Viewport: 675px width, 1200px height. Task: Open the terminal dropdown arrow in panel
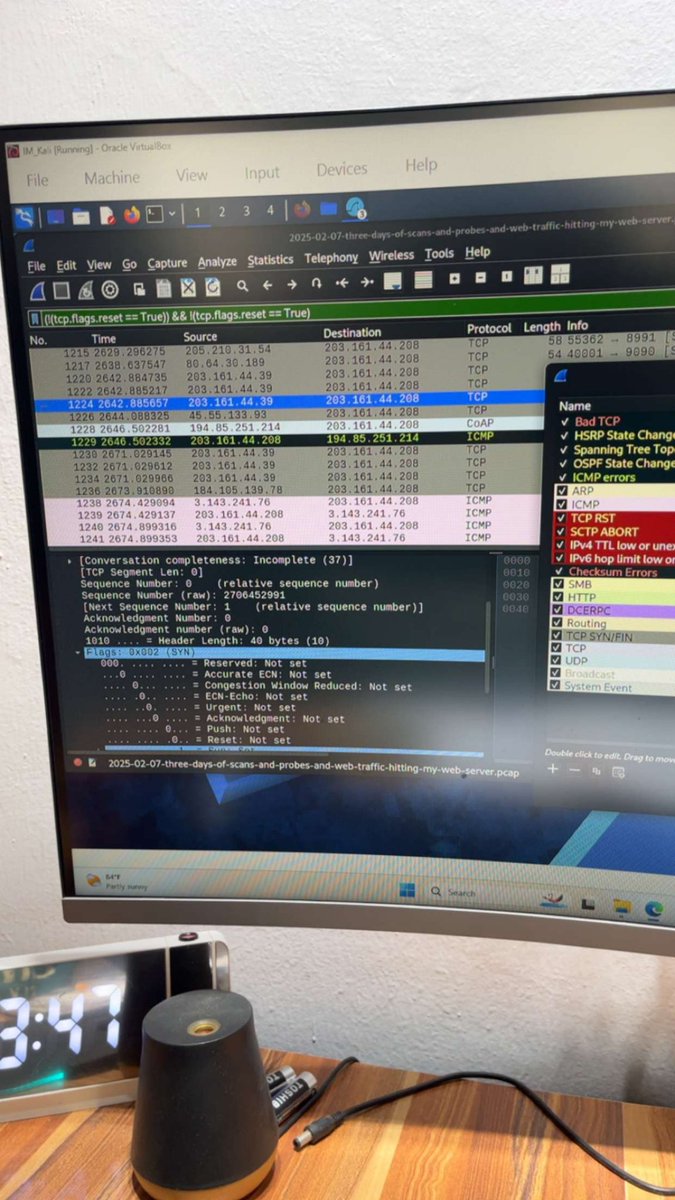[x=172, y=213]
